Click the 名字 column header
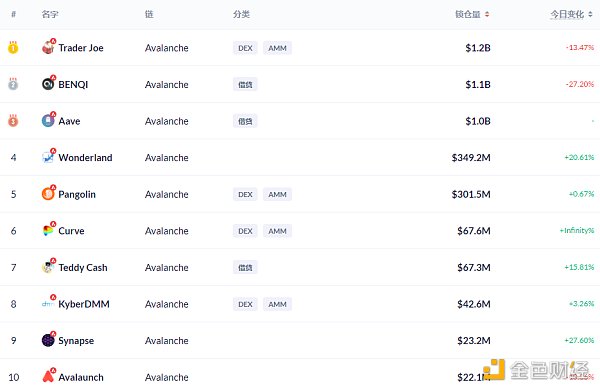600x391 pixels. pyautogui.click(x=50, y=14)
